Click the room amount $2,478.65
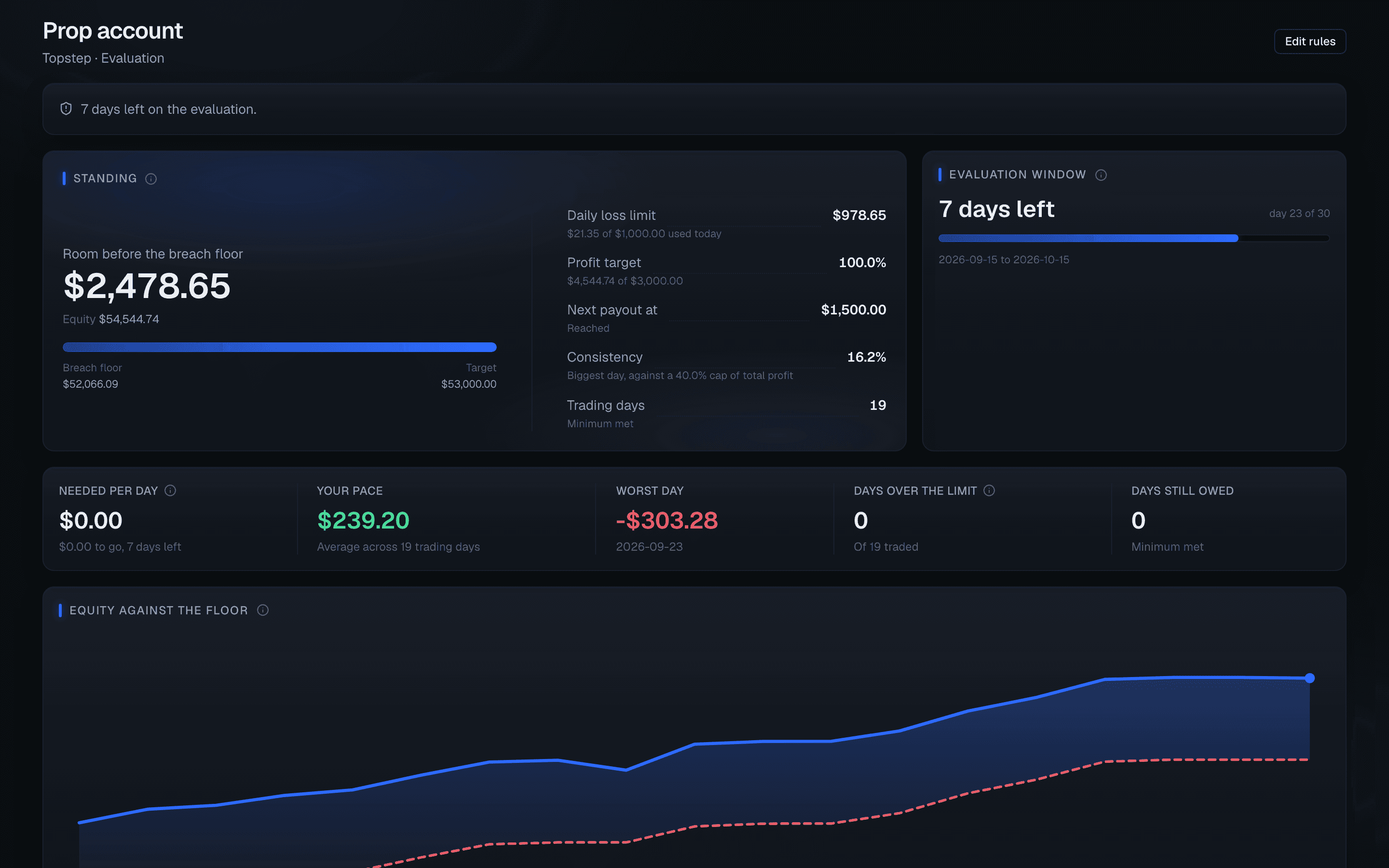1389x868 pixels. click(x=146, y=286)
